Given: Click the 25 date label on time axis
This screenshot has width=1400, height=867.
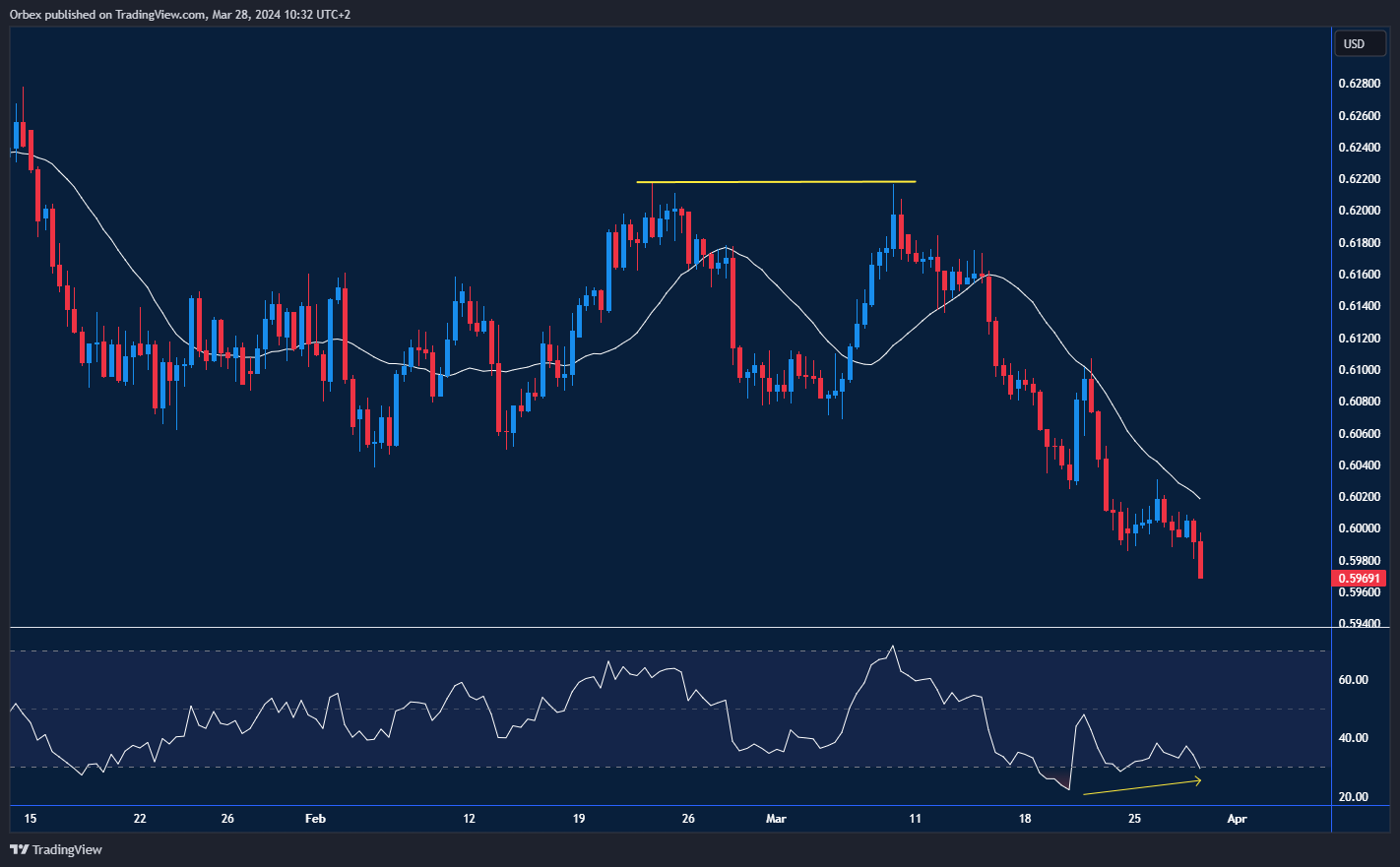Looking at the screenshot, I should (1134, 819).
